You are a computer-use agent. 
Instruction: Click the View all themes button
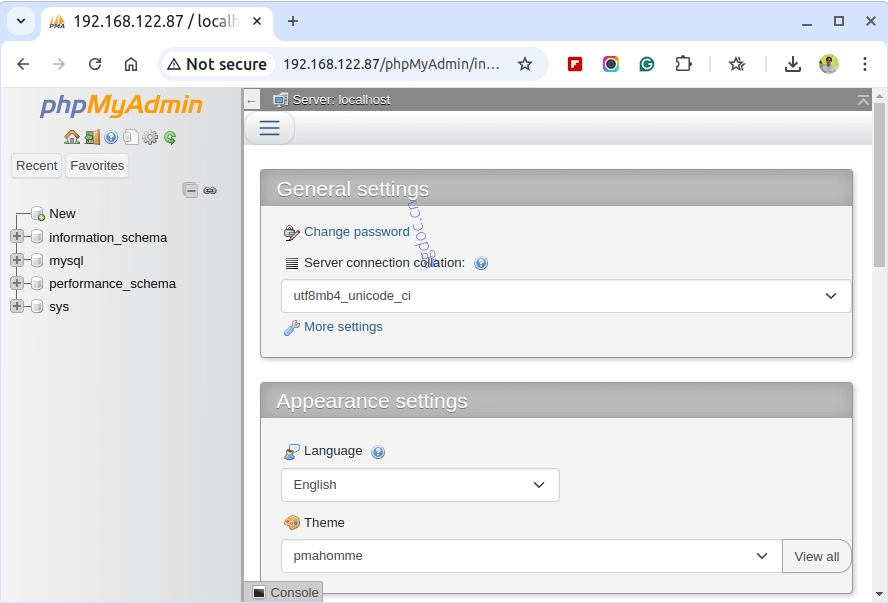tap(817, 556)
